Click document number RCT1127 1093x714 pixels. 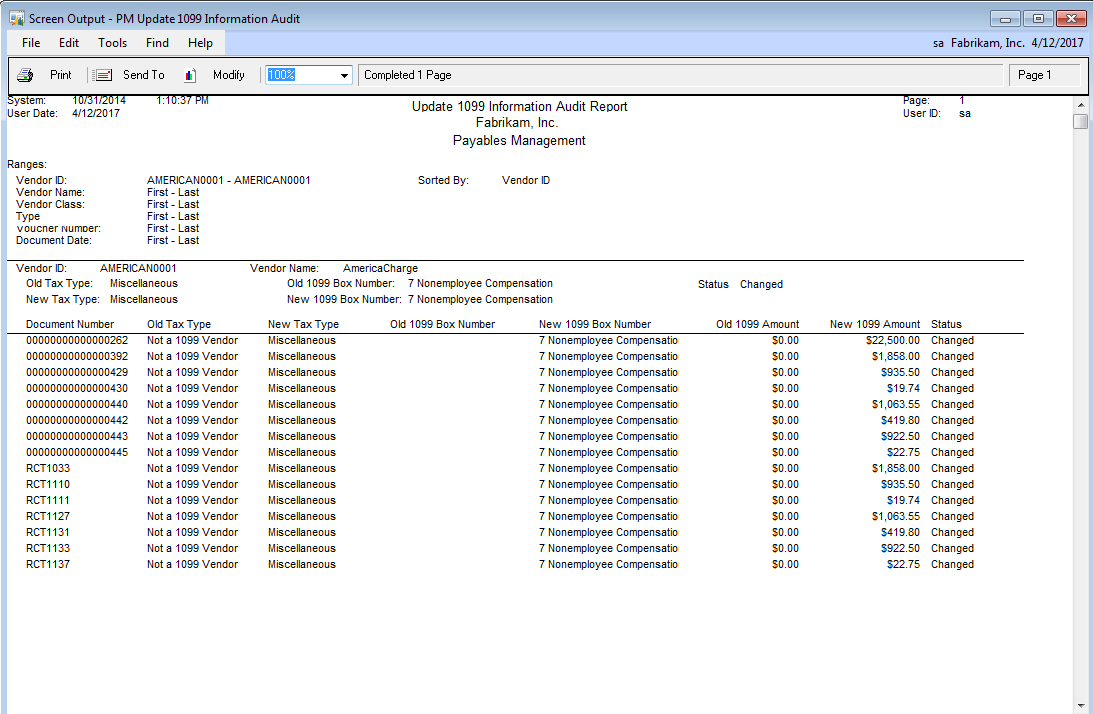tap(48, 517)
